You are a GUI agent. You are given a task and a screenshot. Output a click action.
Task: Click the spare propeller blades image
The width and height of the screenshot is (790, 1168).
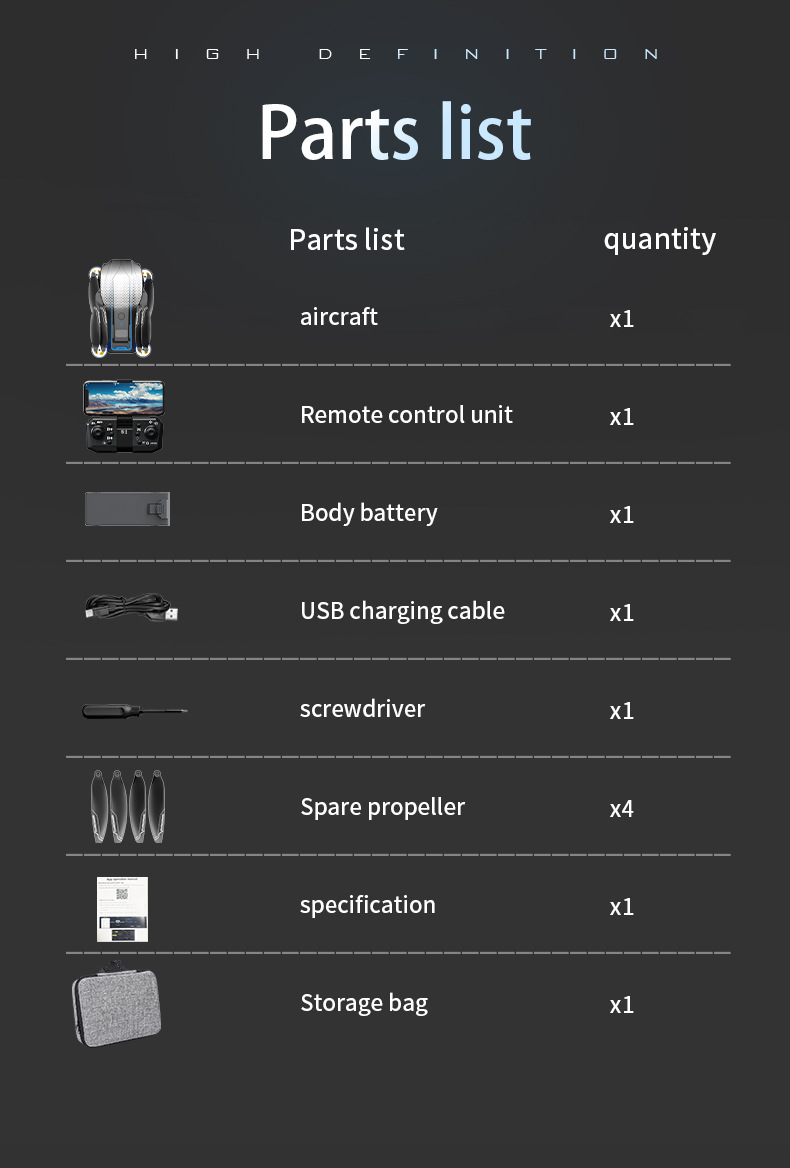[128, 805]
